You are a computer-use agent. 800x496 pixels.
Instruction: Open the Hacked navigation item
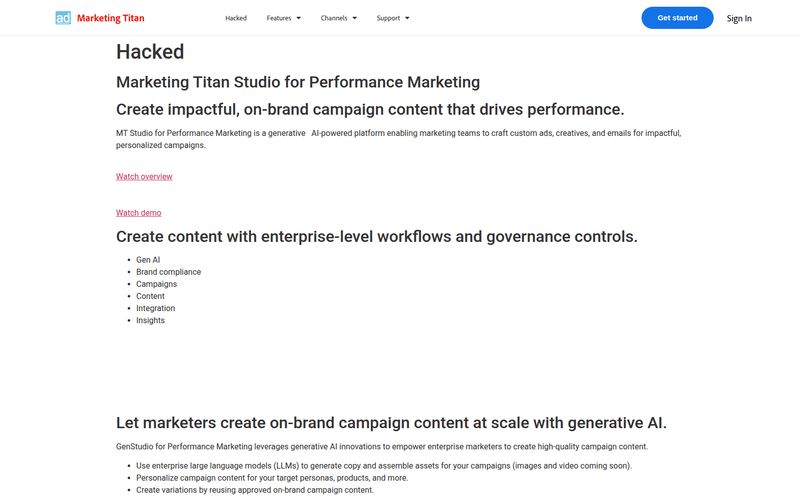pyautogui.click(x=236, y=18)
